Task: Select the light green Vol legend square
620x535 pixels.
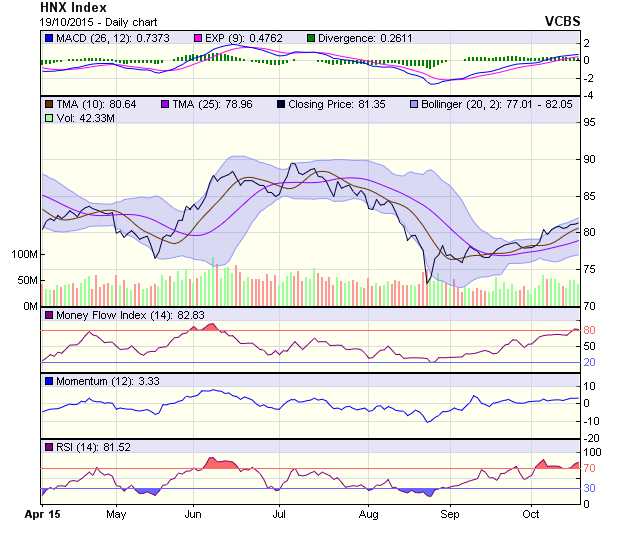Action: 48,118
